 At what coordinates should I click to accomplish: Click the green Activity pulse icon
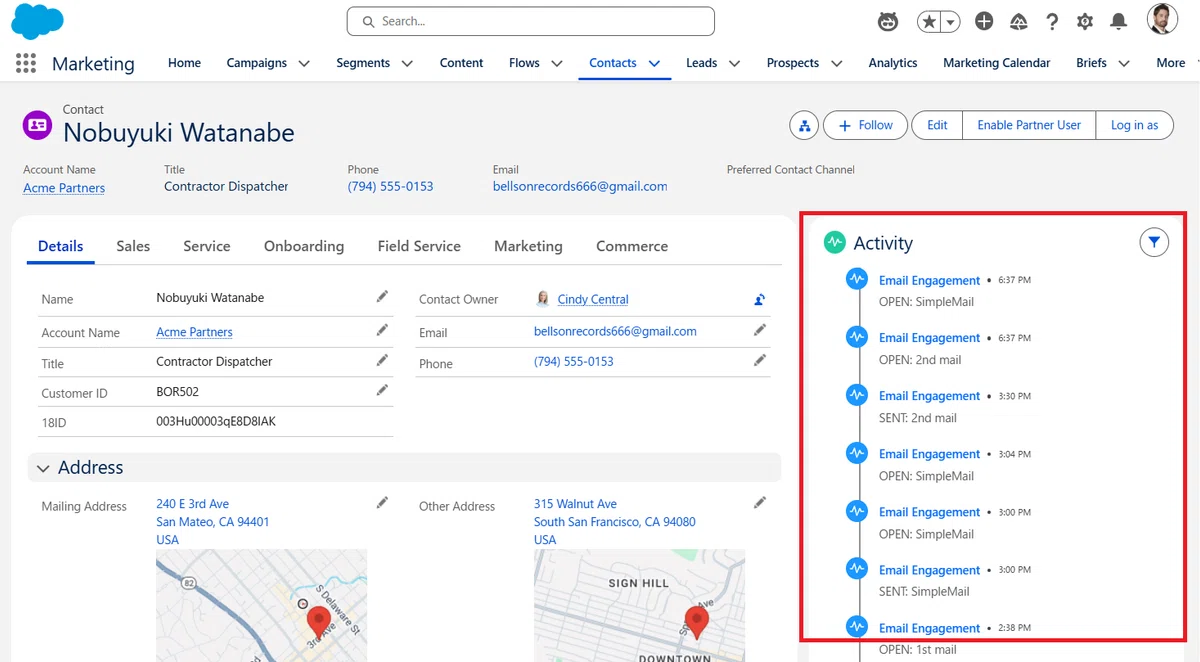[x=834, y=243]
